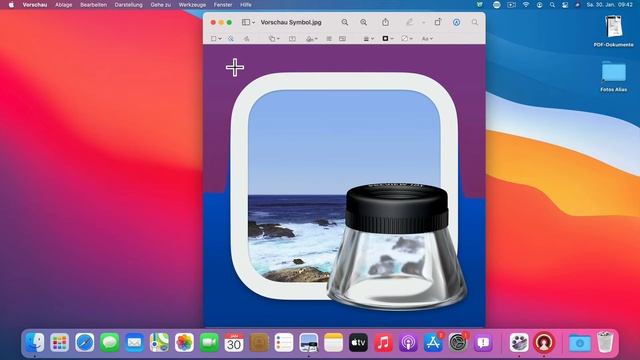640x360 pixels.
Task: Open the Shapes tool dropdown
Action: click(274, 38)
